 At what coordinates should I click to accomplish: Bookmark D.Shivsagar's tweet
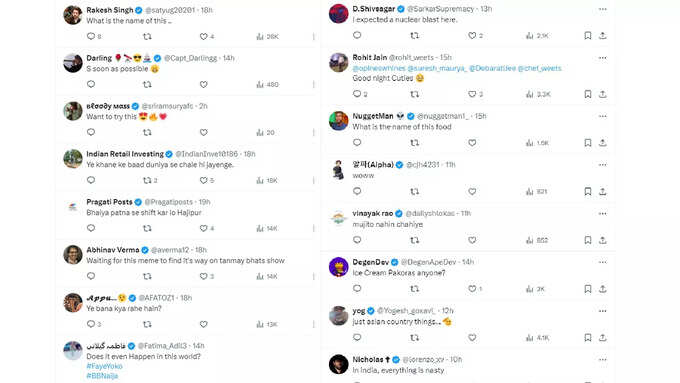(588, 36)
